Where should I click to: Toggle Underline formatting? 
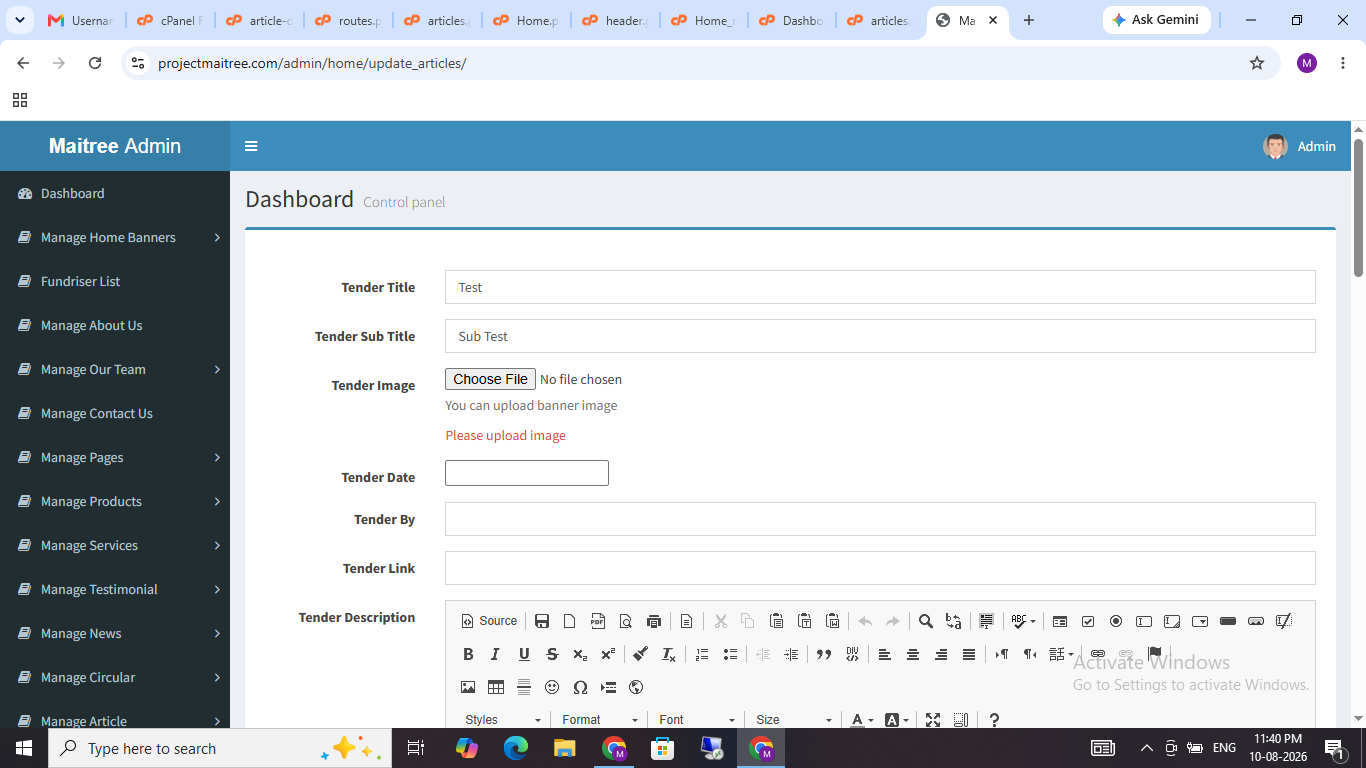coord(524,654)
